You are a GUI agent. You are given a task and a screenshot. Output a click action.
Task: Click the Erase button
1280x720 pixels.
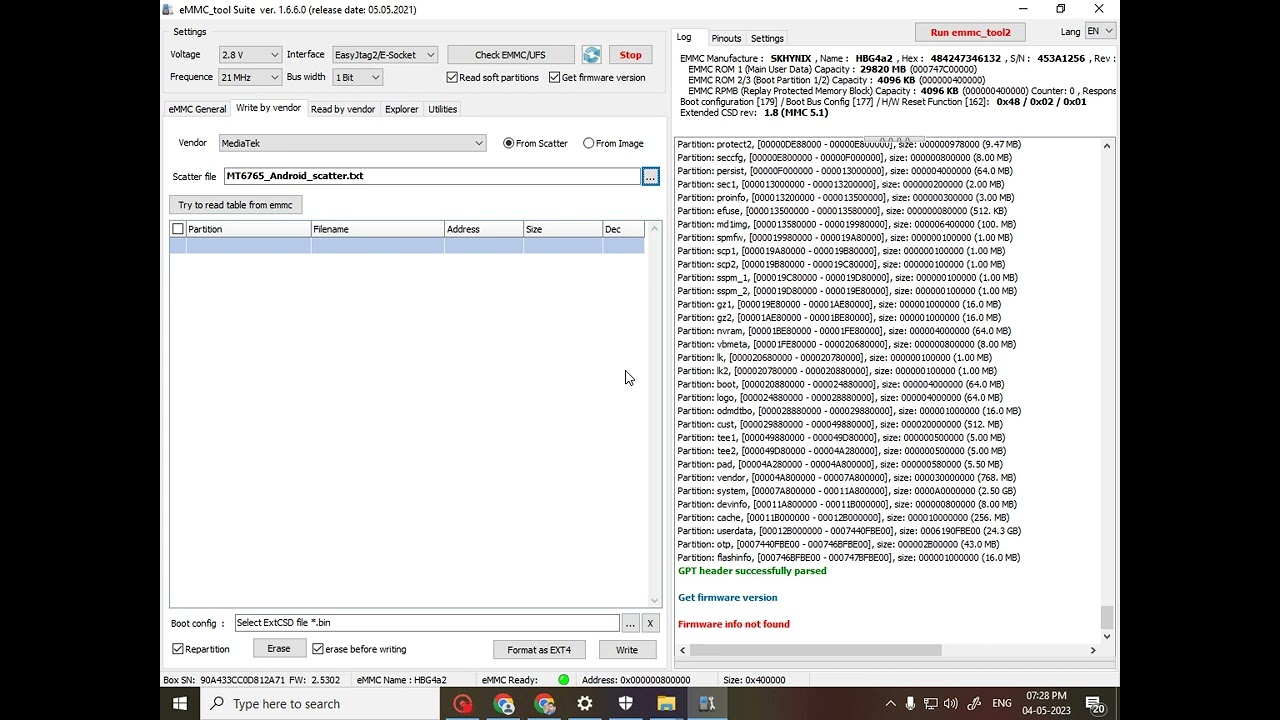[x=279, y=649]
